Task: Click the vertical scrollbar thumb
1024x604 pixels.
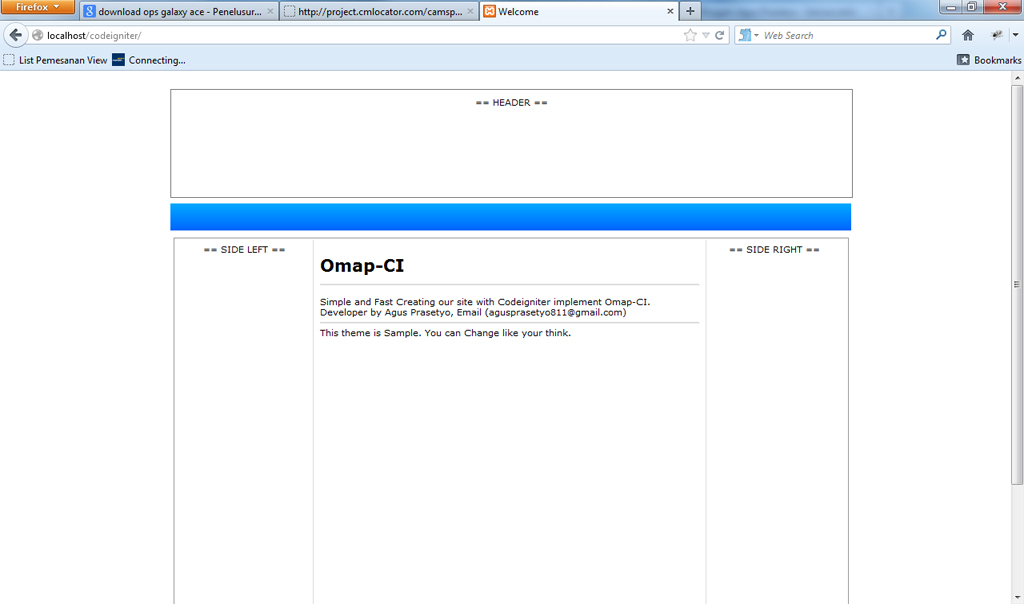Action: 1017,285
